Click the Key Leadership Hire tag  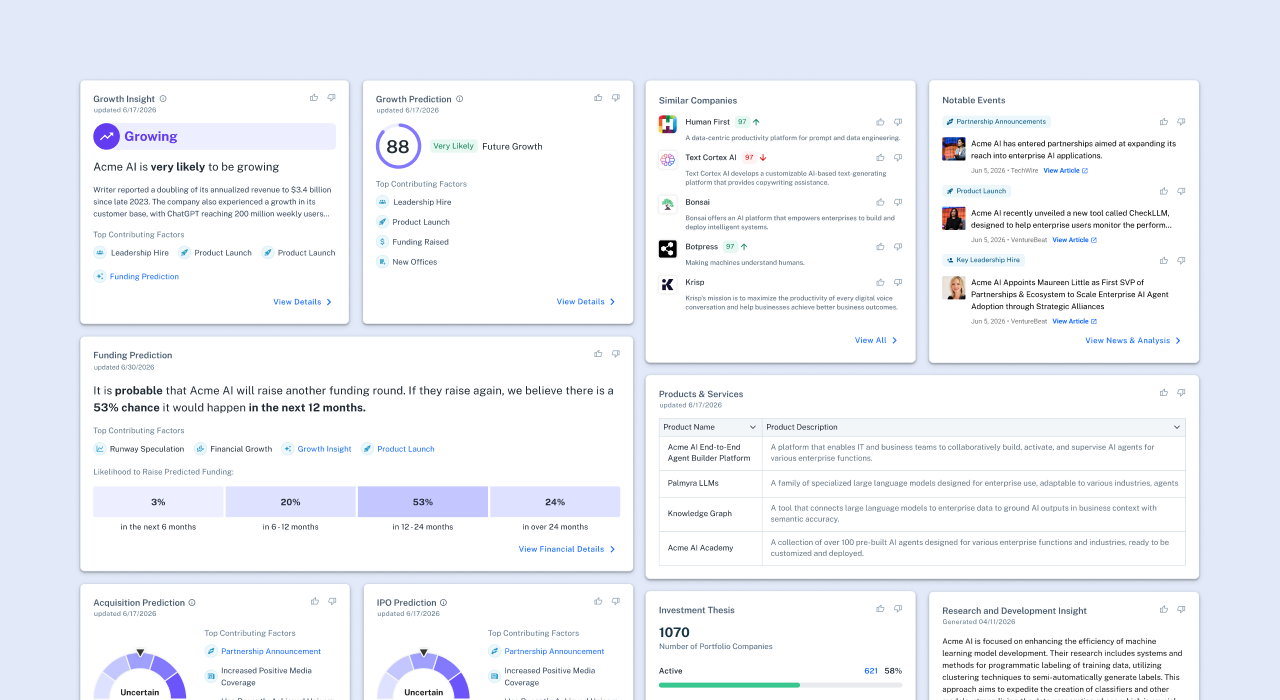(x=984, y=260)
